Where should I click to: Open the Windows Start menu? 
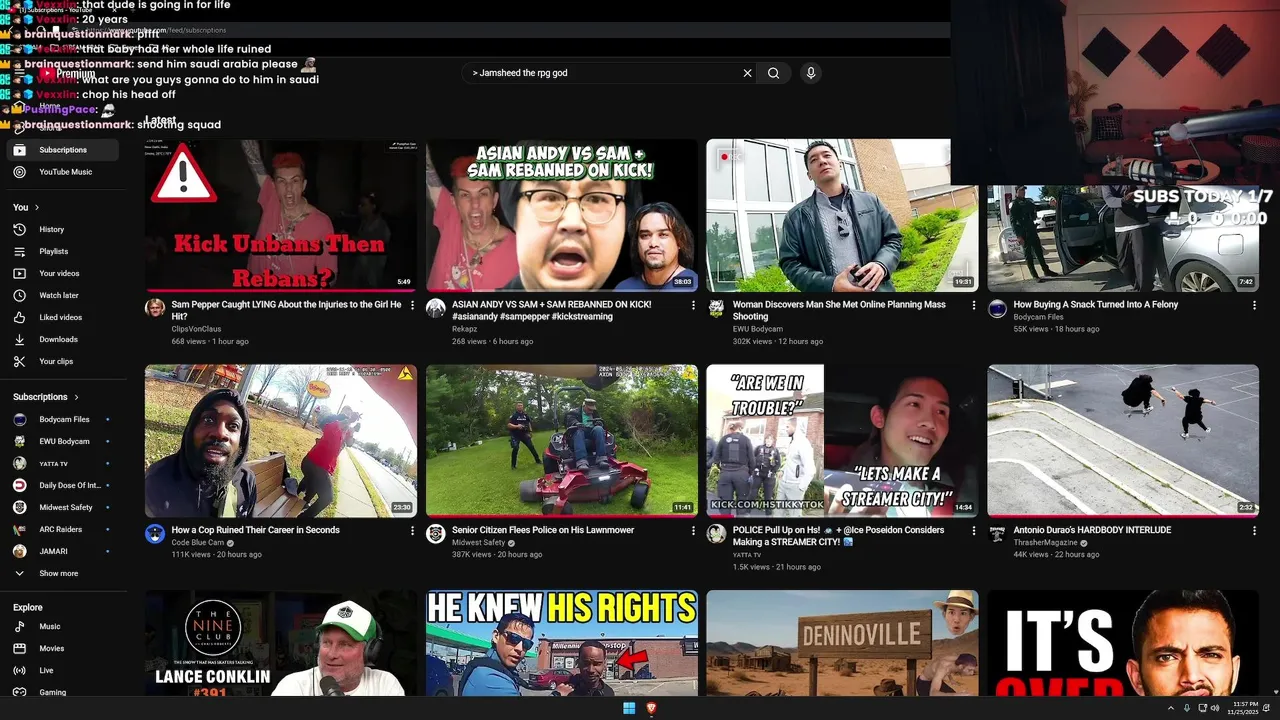click(x=629, y=708)
